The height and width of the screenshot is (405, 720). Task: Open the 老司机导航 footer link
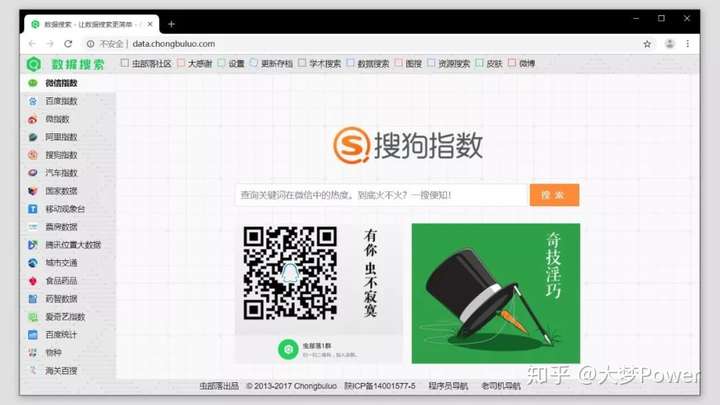[x=501, y=386]
